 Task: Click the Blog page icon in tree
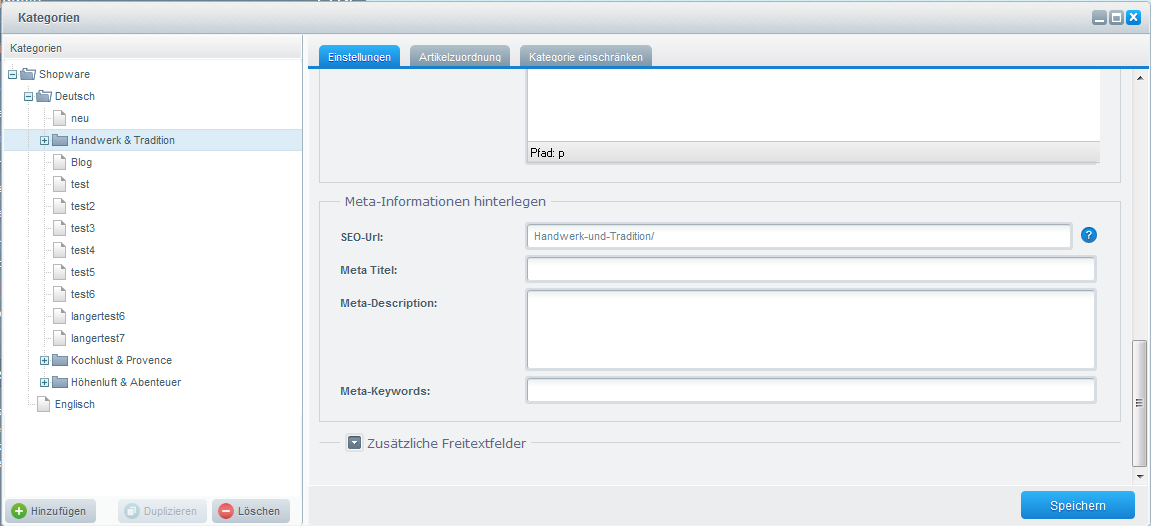pyautogui.click(x=60, y=162)
